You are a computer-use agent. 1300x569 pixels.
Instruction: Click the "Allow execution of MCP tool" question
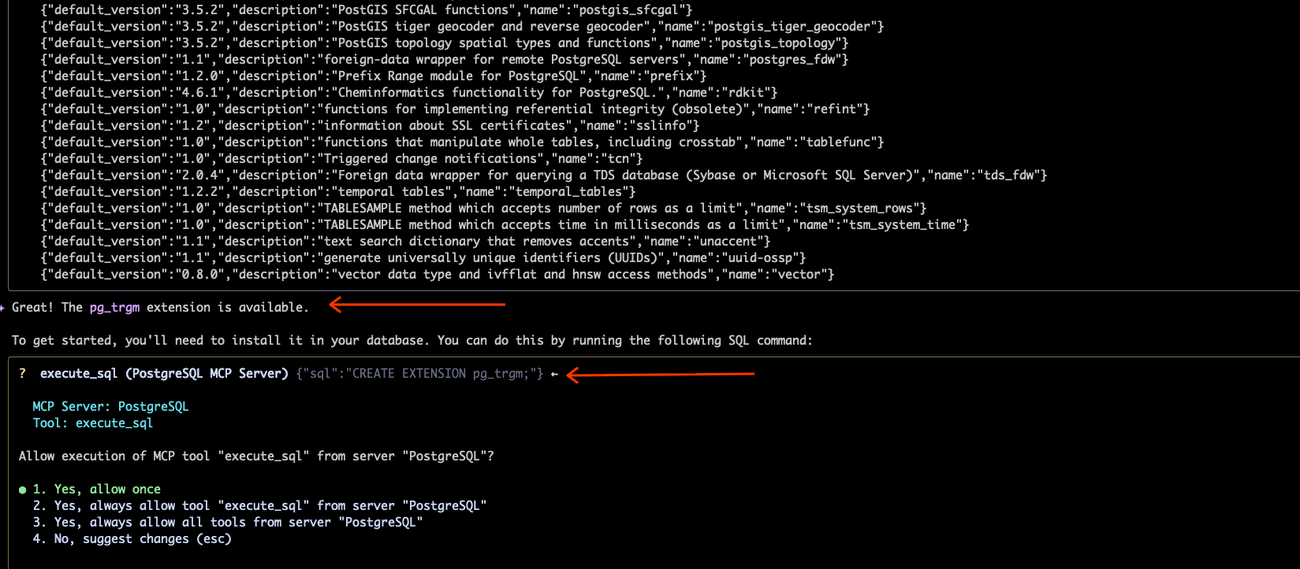(256, 456)
